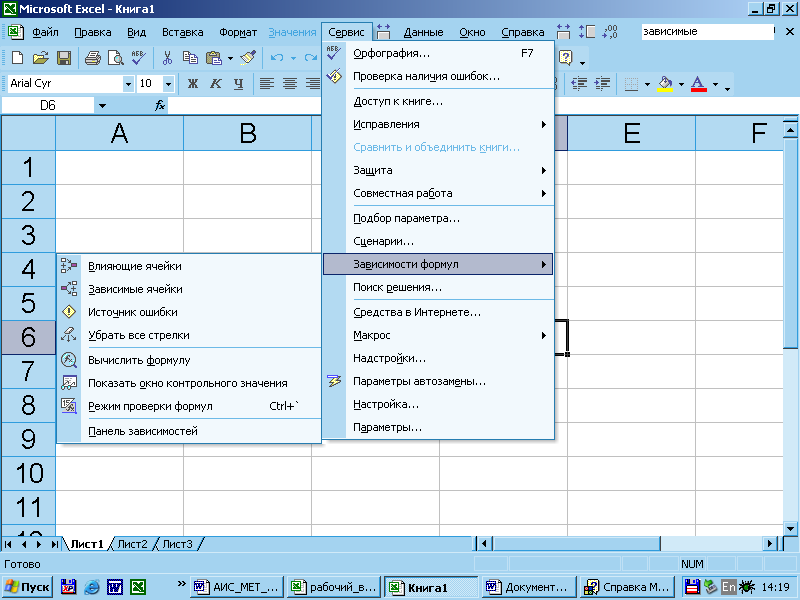Click the New workbook icon
Image resolution: width=800 pixels, height=600 pixels.
[x=17, y=58]
